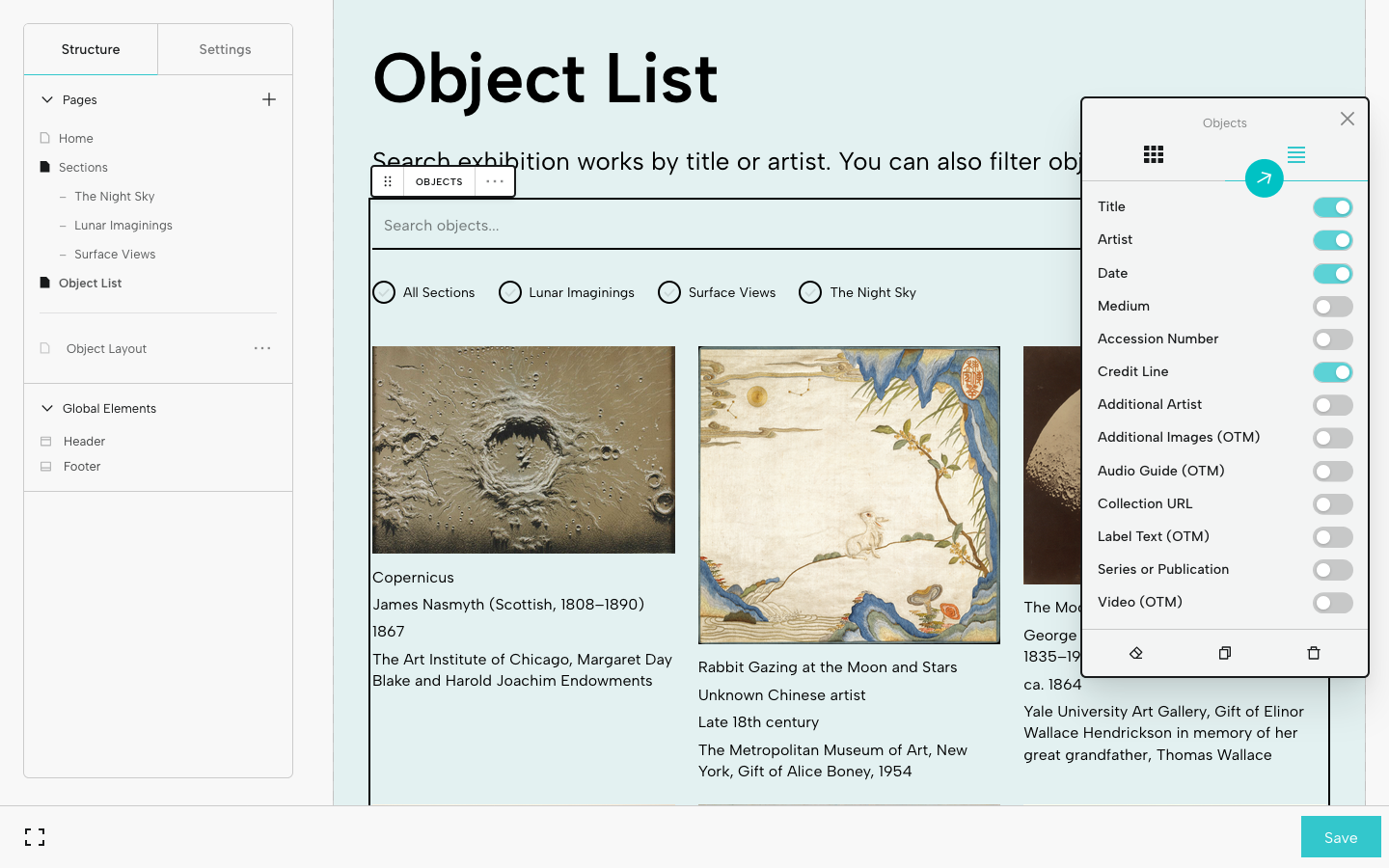The width and height of the screenshot is (1389, 868).
Task: Open the Home page
Action: coord(76,139)
